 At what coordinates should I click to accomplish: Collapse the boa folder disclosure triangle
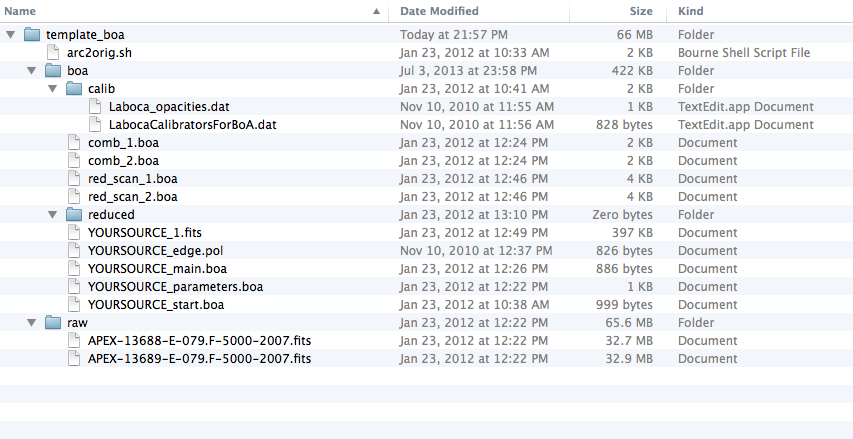32,71
